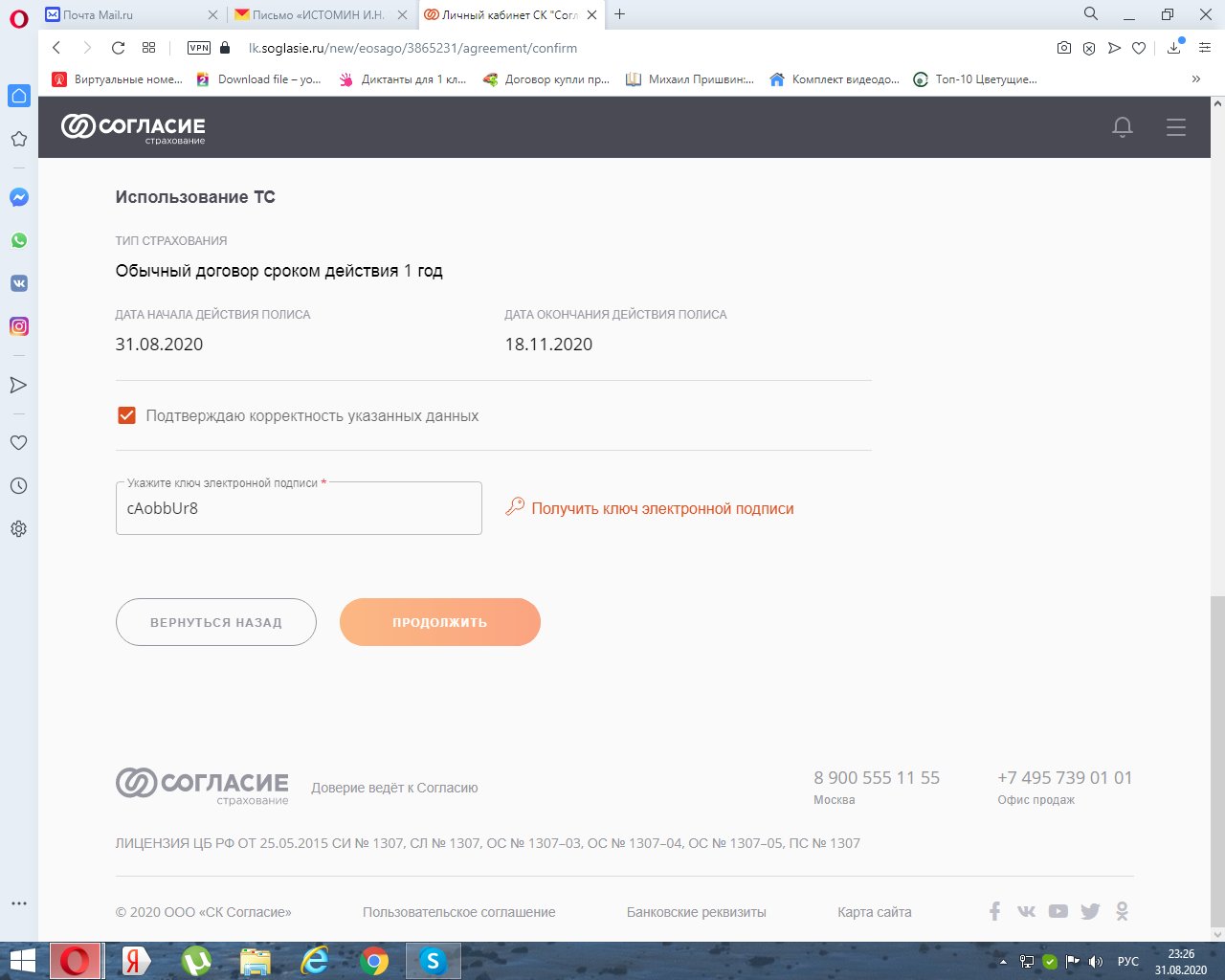Click the bookmark heart icon in address bar
Viewport: 1225px width, 980px height.
coord(1139,48)
